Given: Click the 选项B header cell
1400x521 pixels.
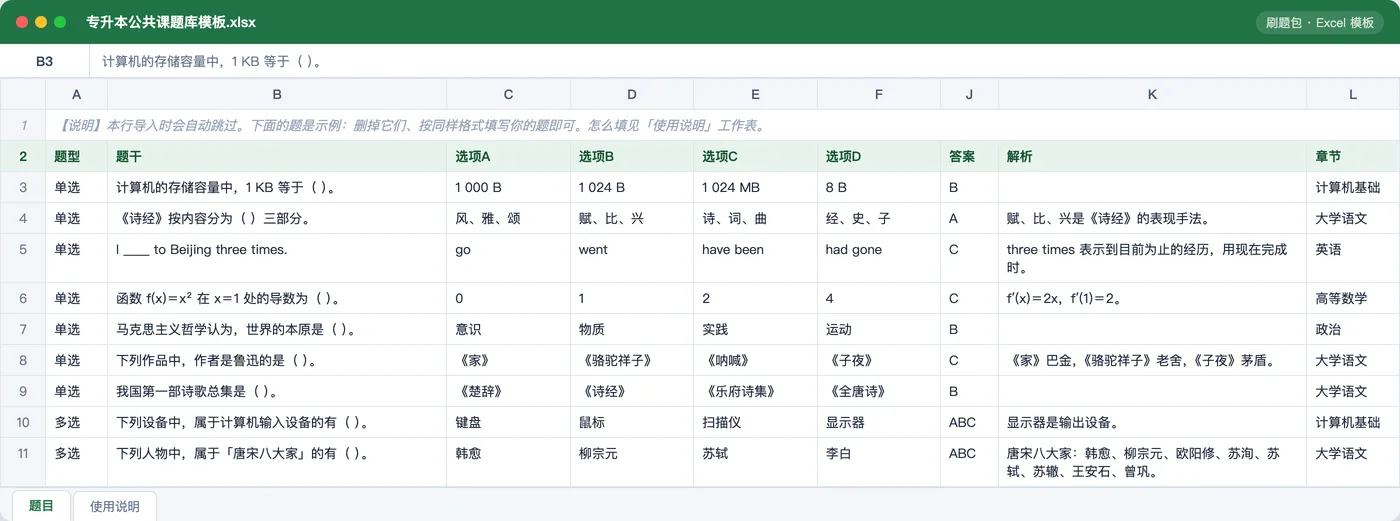Looking at the screenshot, I should 632,157.
